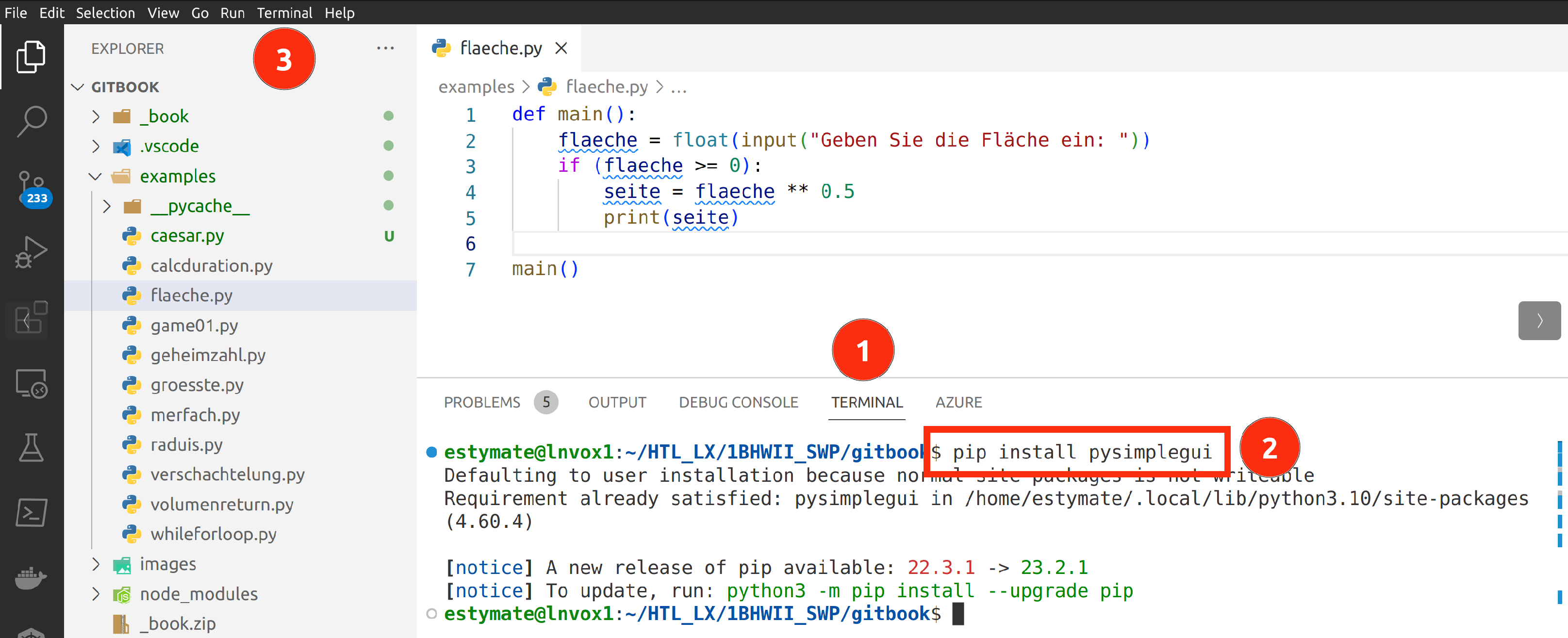
Task: Open the Go menu
Action: [x=199, y=12]
